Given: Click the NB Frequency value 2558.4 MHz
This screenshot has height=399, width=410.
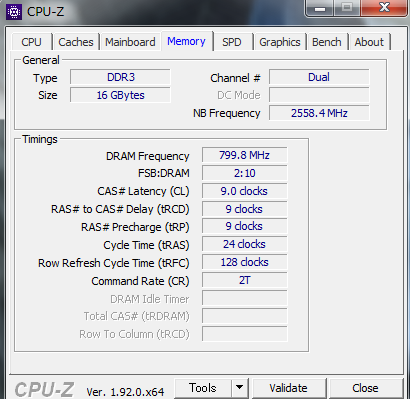Looking at the screenshot, I should tap(319, 113).
